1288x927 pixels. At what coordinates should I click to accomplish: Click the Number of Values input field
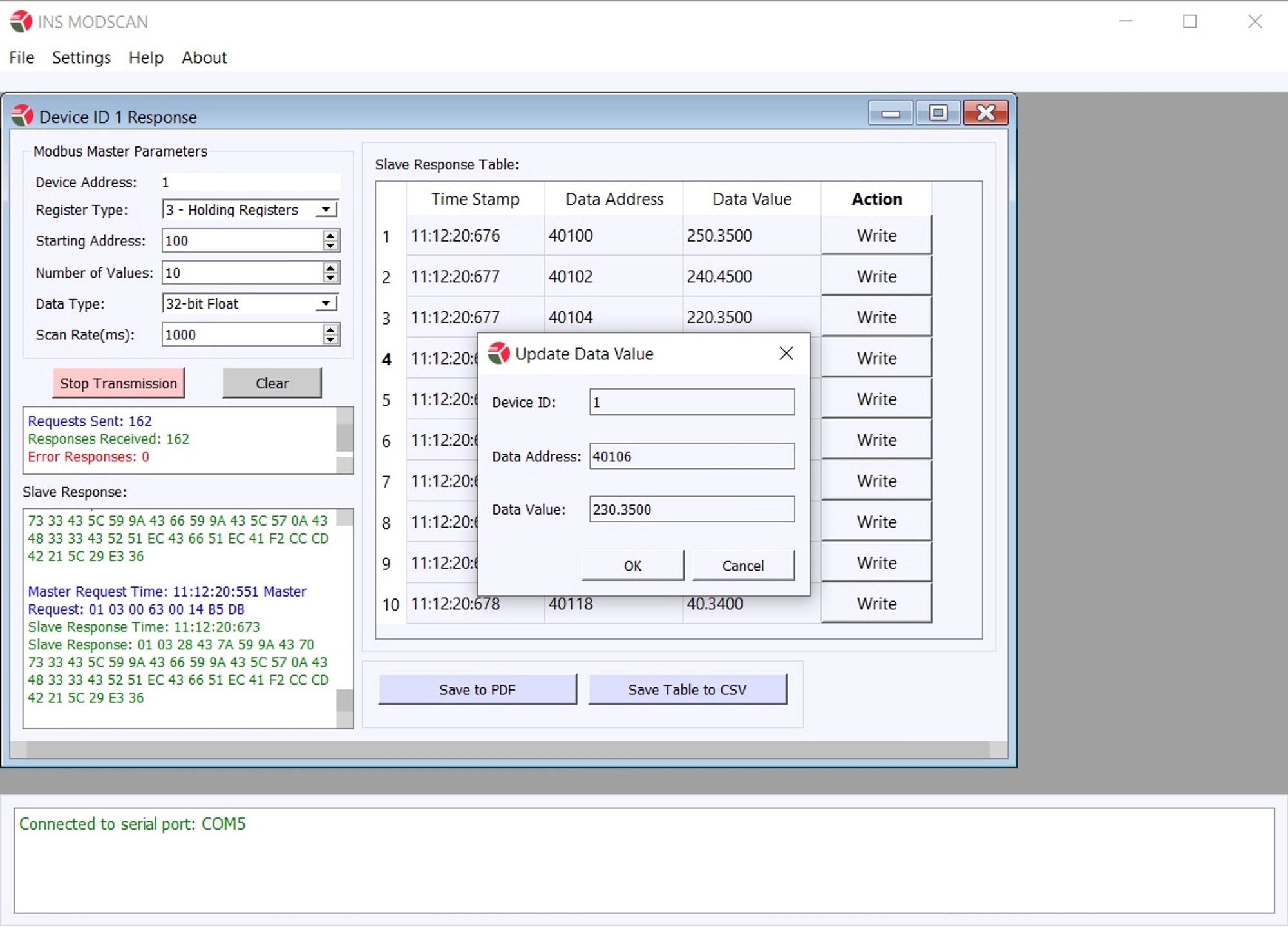(x=242, y=272)
